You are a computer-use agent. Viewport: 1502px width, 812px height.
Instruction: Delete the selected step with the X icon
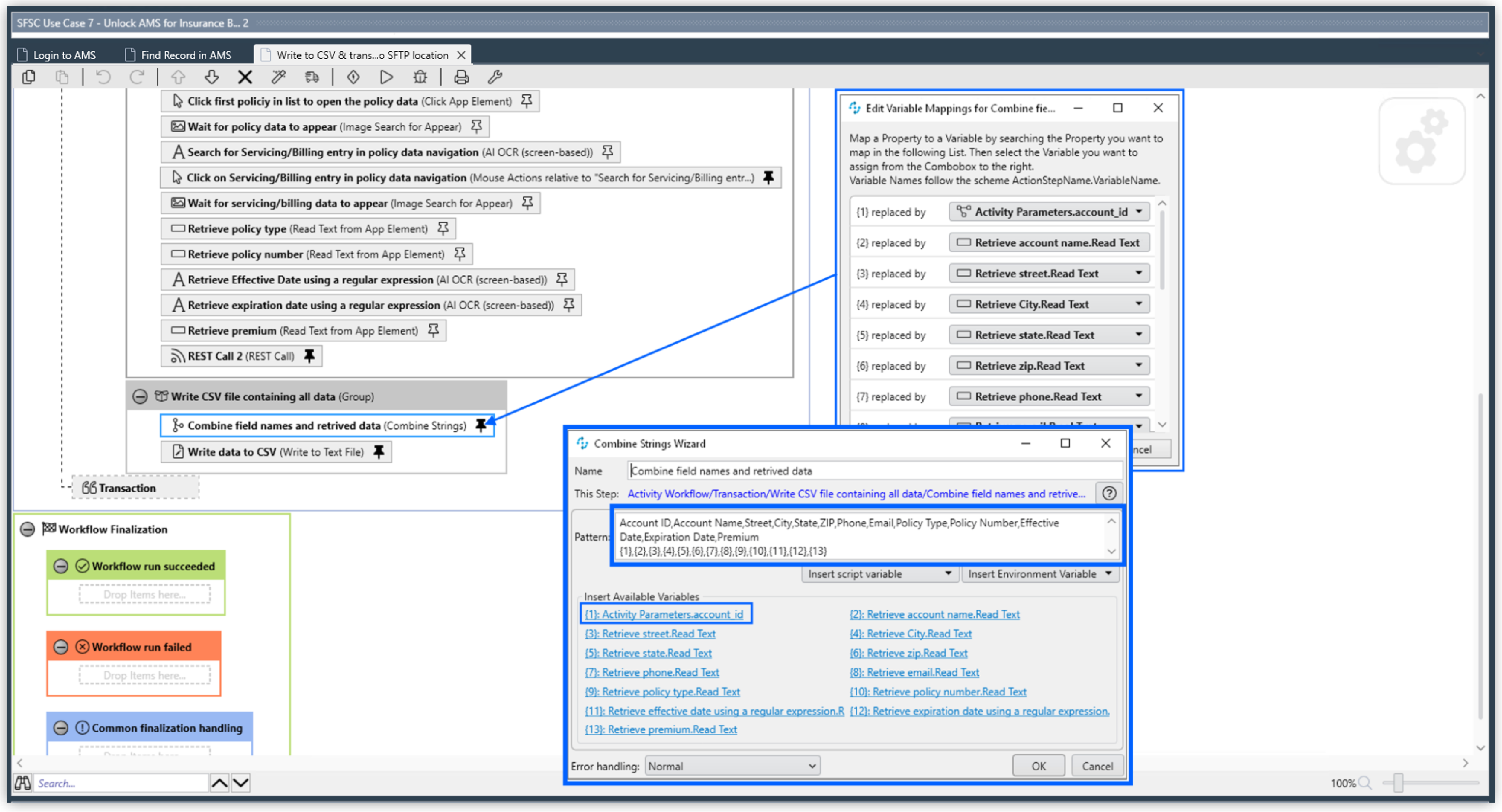click(244, 76)
